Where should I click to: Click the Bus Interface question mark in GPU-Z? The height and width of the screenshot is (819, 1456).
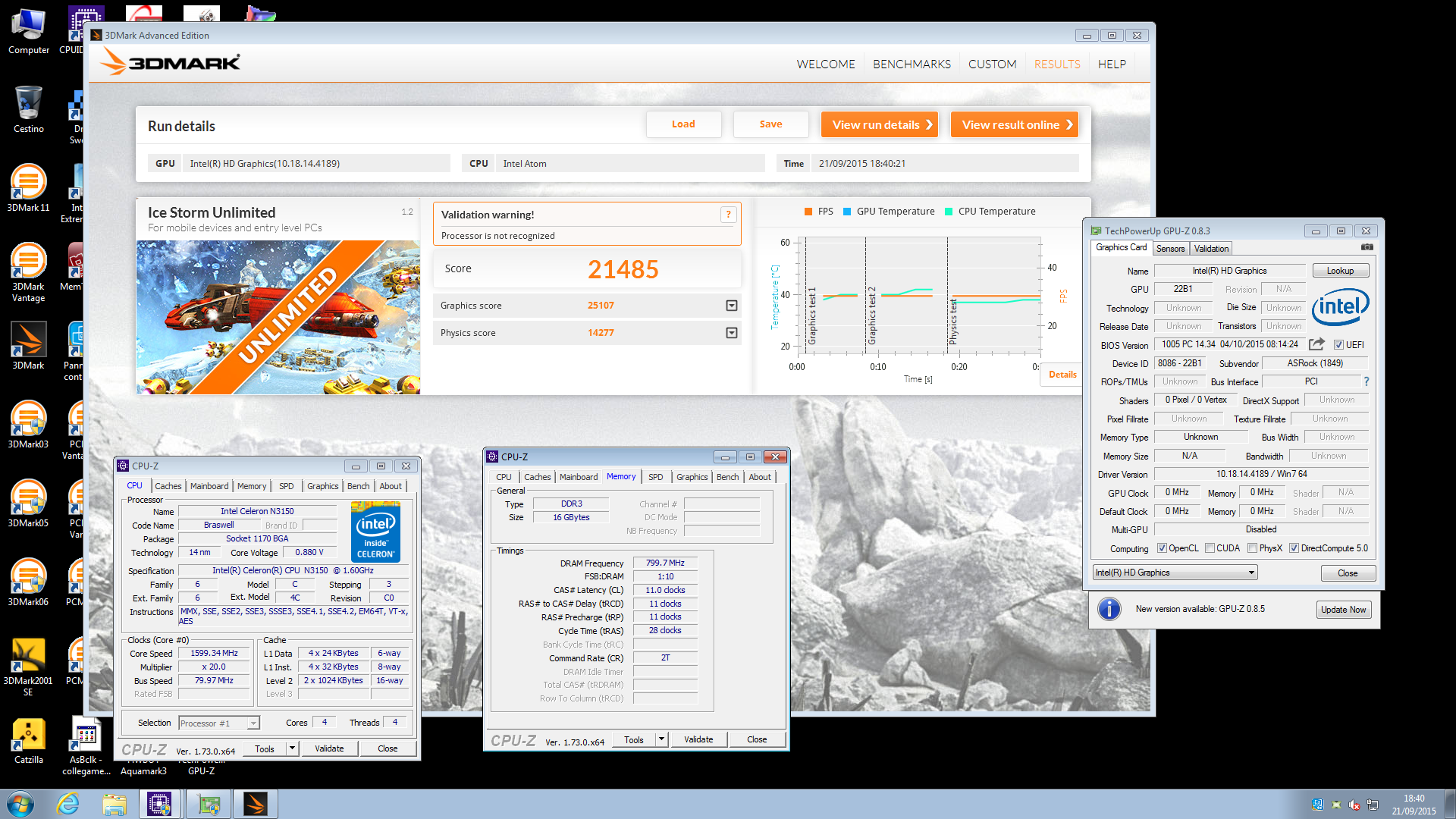(x=1367, y=381)
